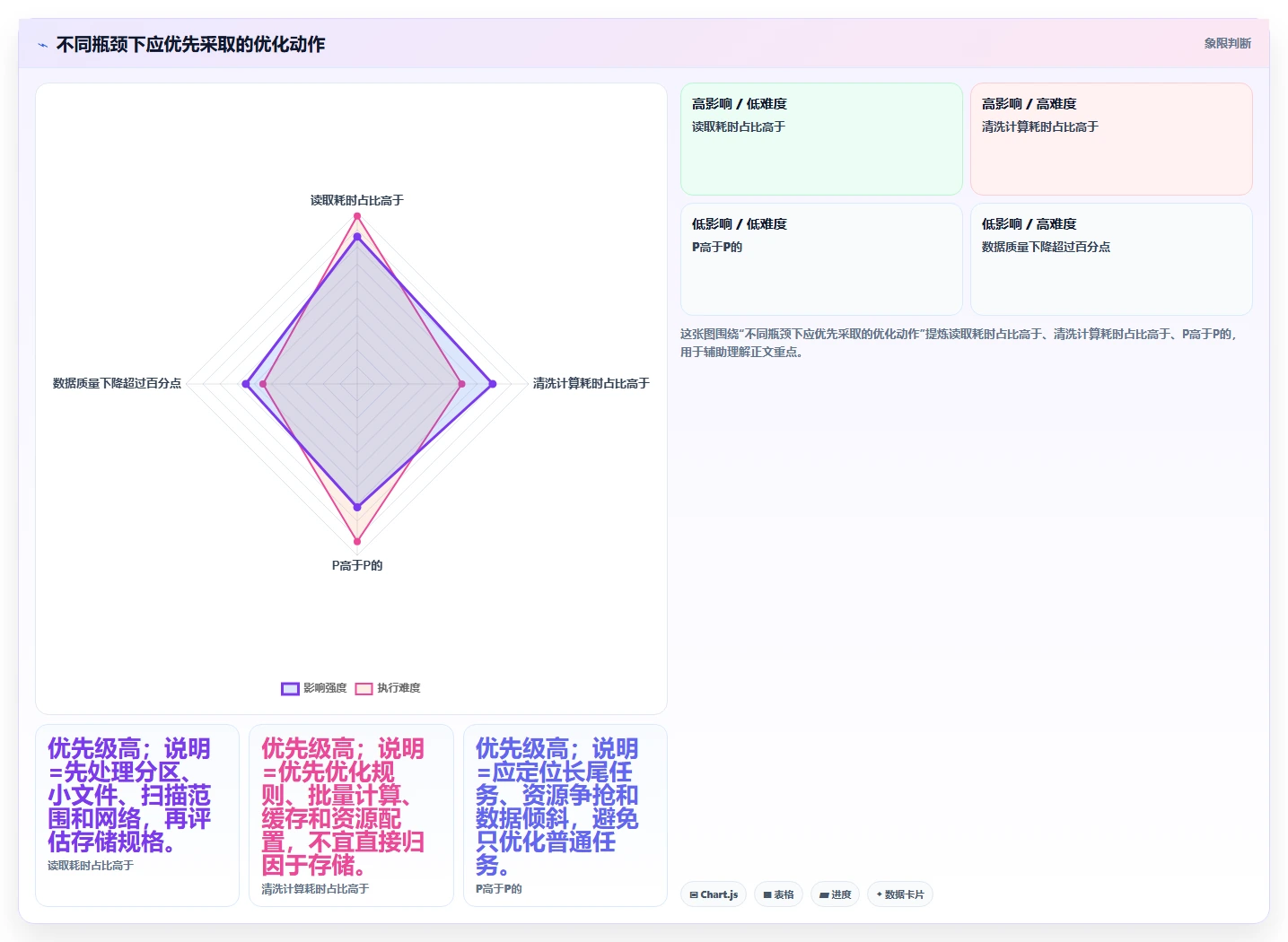Select pink 执行难度 point on 清洗计算耗时占比高于 axis

click(x=462, y=384)
